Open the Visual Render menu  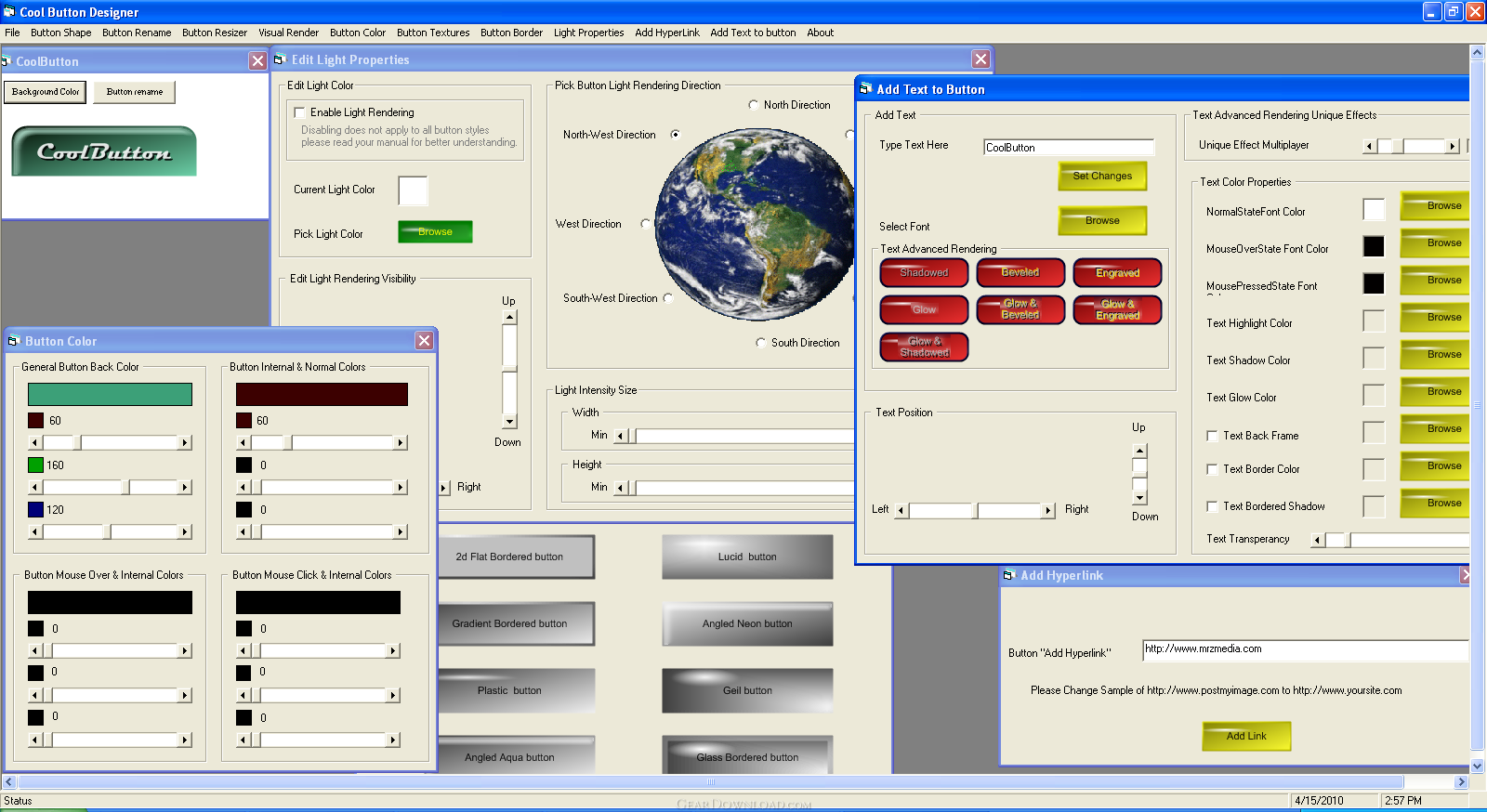point(288,33)
